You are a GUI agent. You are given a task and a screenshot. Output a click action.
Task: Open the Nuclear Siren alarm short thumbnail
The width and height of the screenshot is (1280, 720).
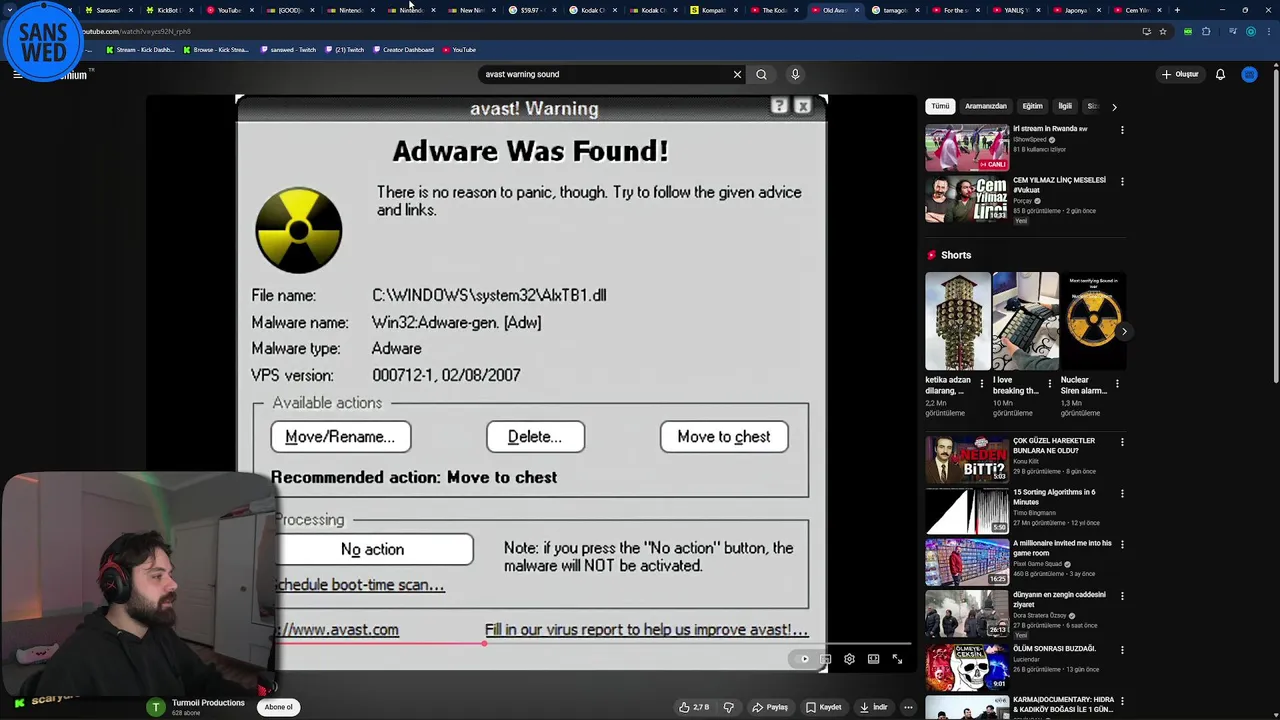click(1093, 321)
